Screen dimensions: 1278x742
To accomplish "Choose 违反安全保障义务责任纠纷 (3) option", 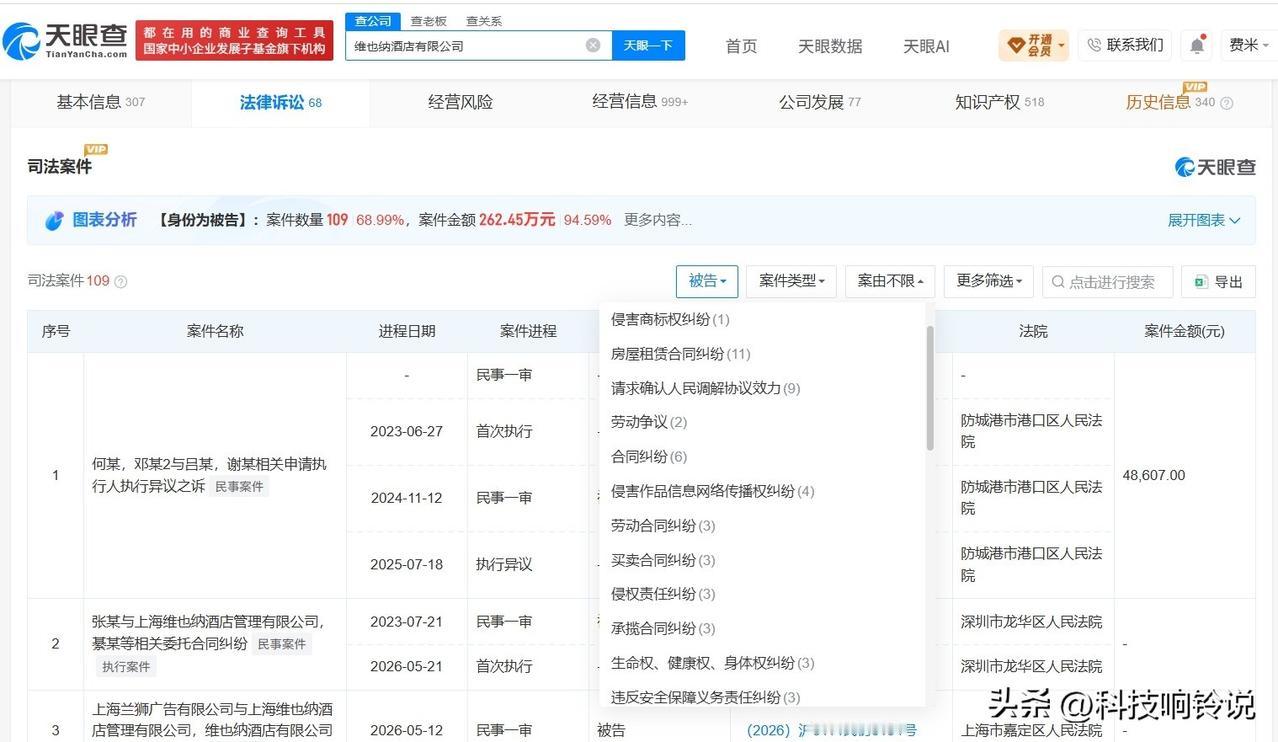I will [x=705, y=697].
